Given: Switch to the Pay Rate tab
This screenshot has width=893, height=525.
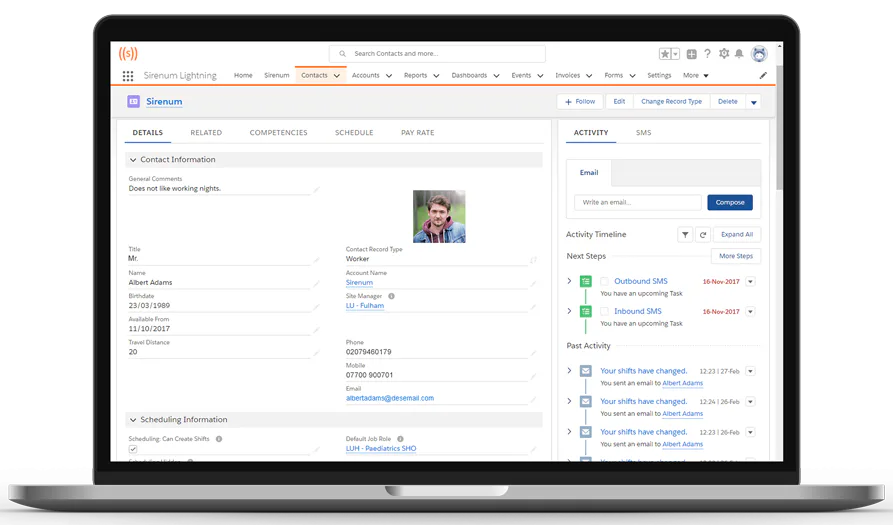Looking at the screenshot, I should point(417,133).
